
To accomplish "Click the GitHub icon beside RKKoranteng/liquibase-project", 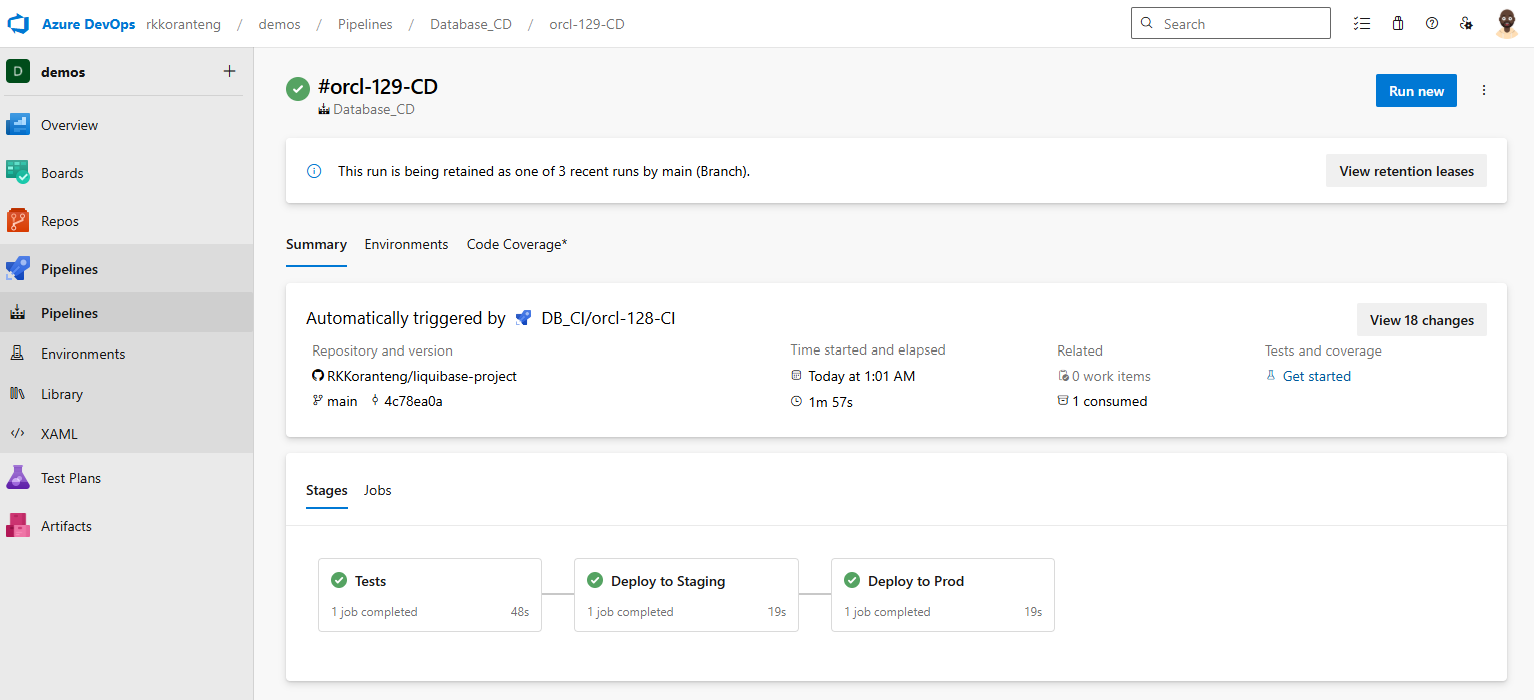I will [x=318, y=376].
